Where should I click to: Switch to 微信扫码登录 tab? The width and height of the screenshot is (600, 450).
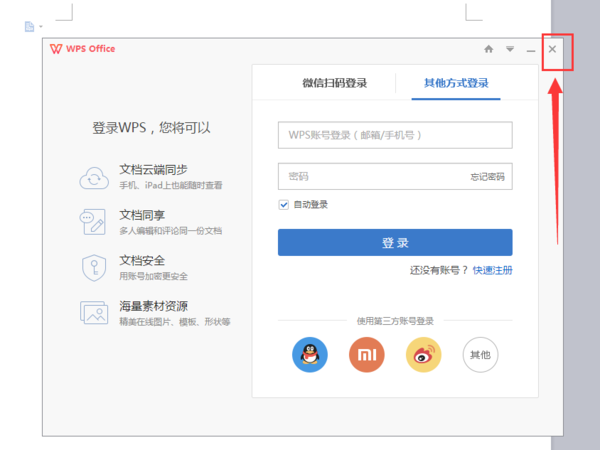[335, 83]
